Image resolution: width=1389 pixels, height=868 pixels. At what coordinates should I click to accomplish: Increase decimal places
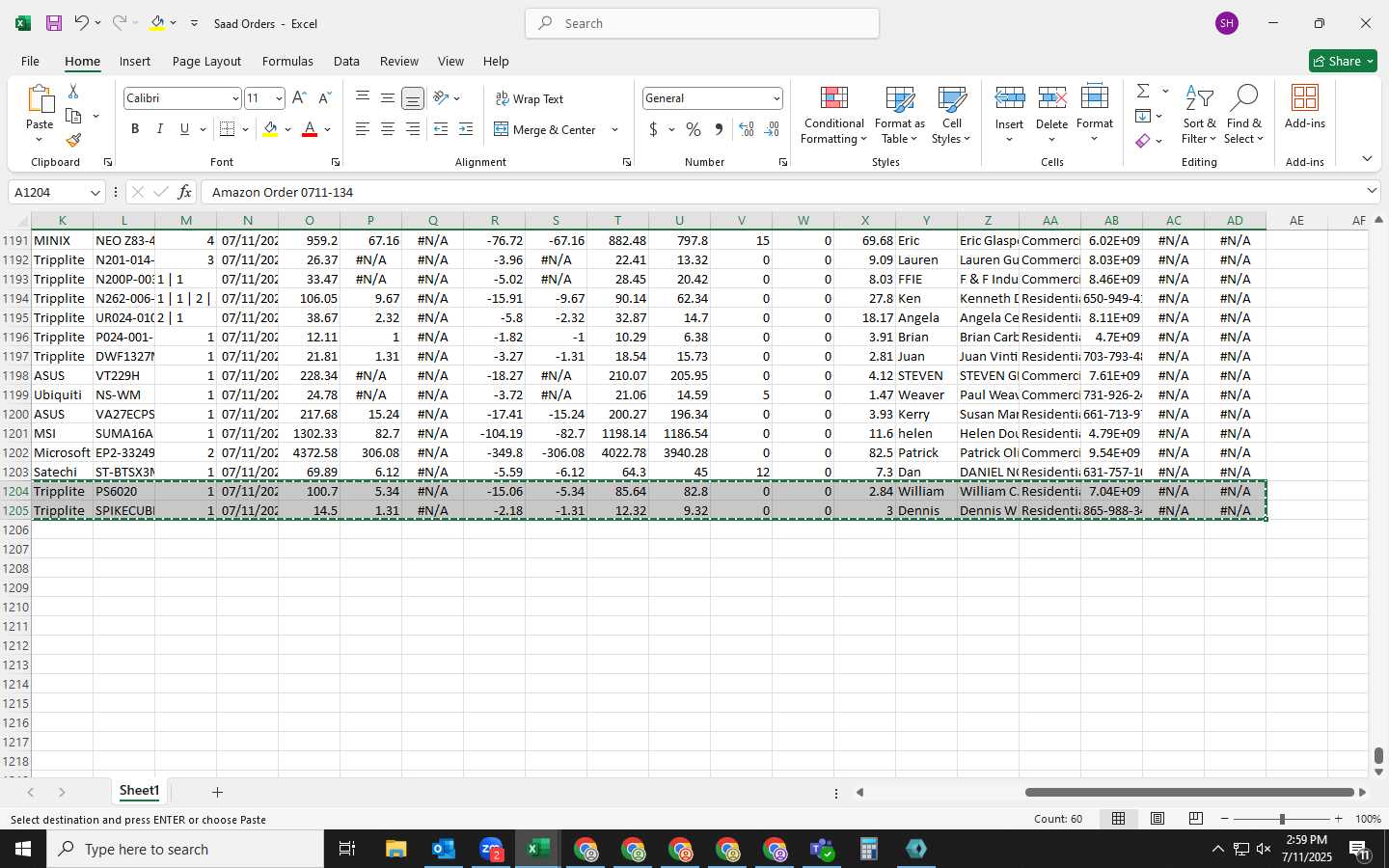point(746,129)
